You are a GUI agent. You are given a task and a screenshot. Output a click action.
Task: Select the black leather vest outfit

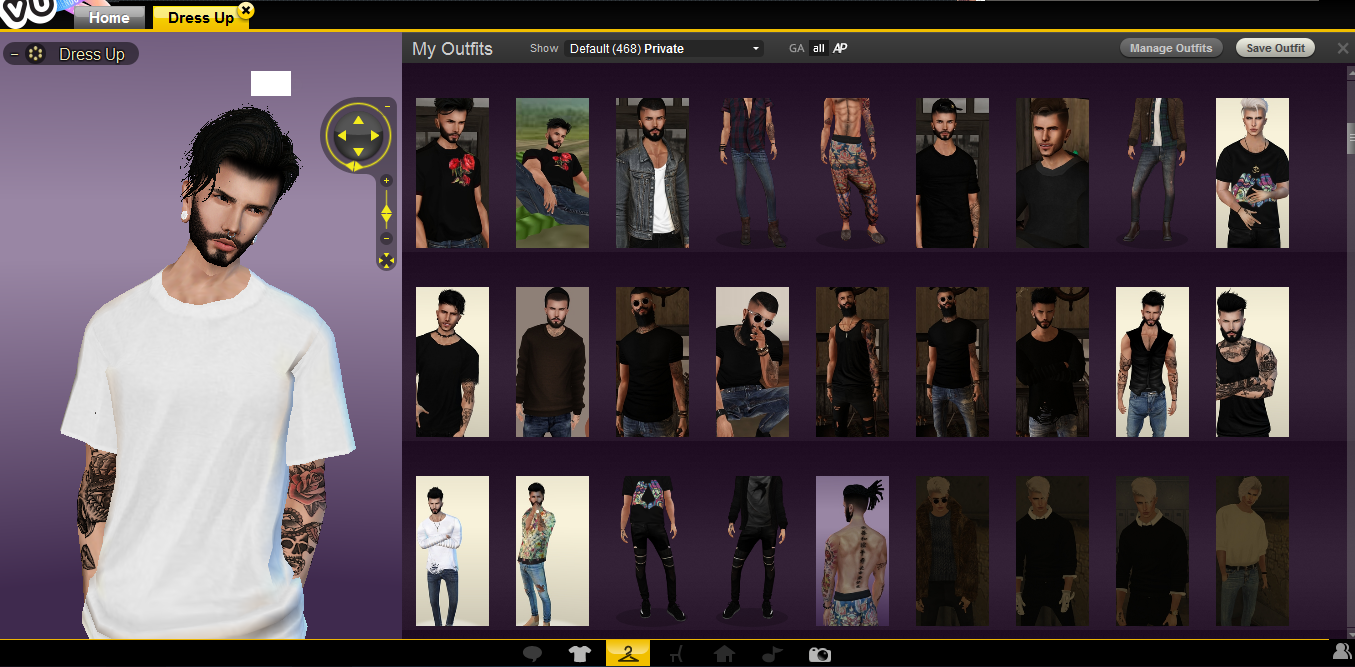(x=1152, y=362)
